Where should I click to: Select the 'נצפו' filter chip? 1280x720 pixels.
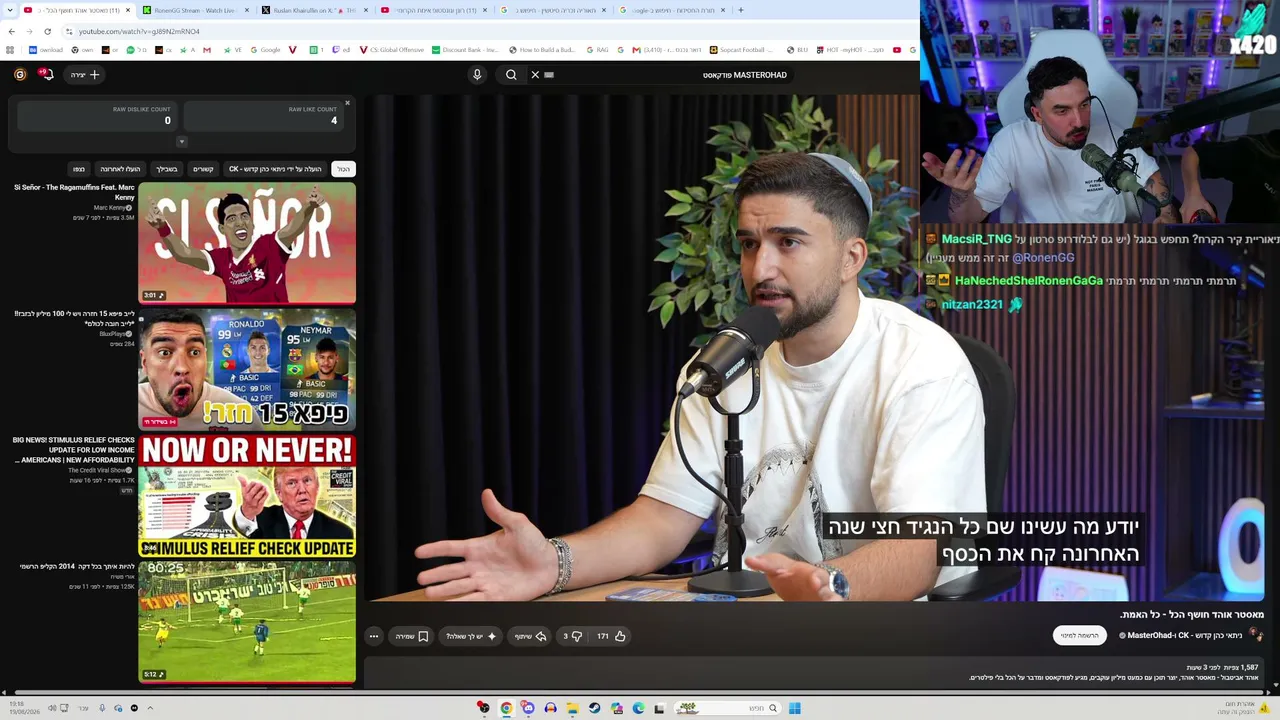[x=79, y=169]
